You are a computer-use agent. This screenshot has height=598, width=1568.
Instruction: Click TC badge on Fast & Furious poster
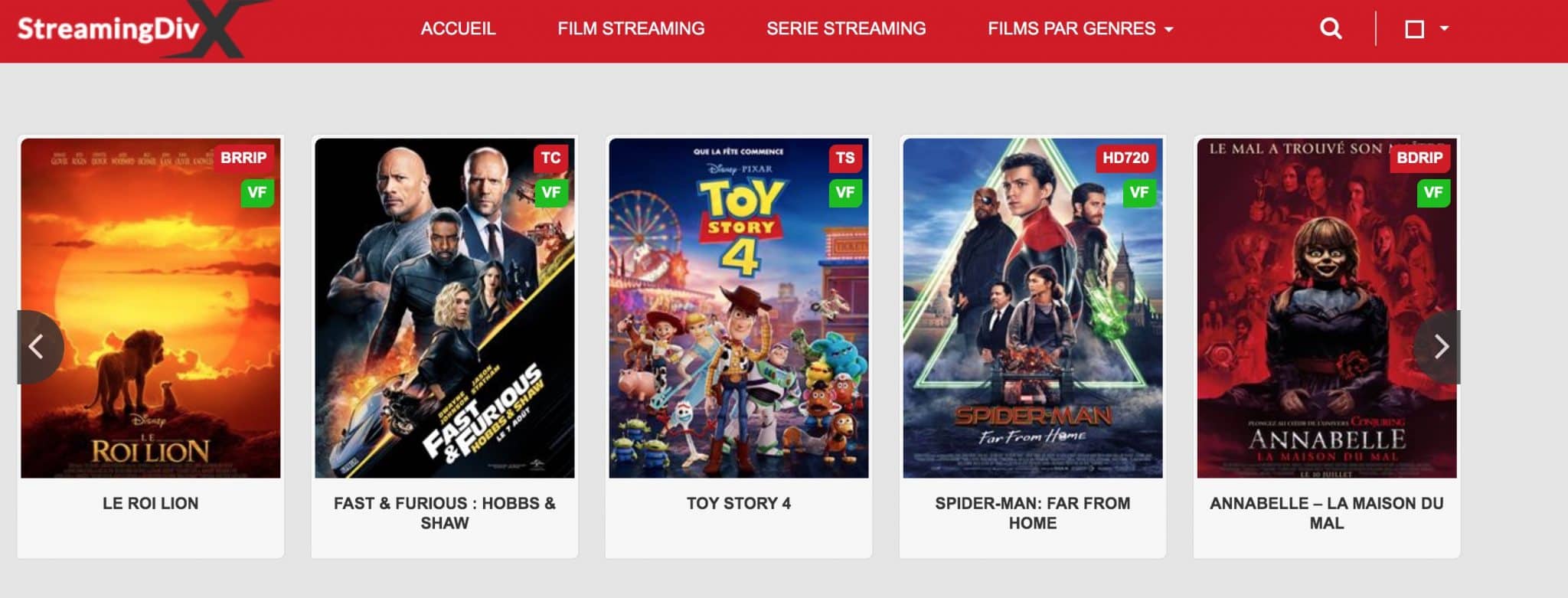coord(551,158)
